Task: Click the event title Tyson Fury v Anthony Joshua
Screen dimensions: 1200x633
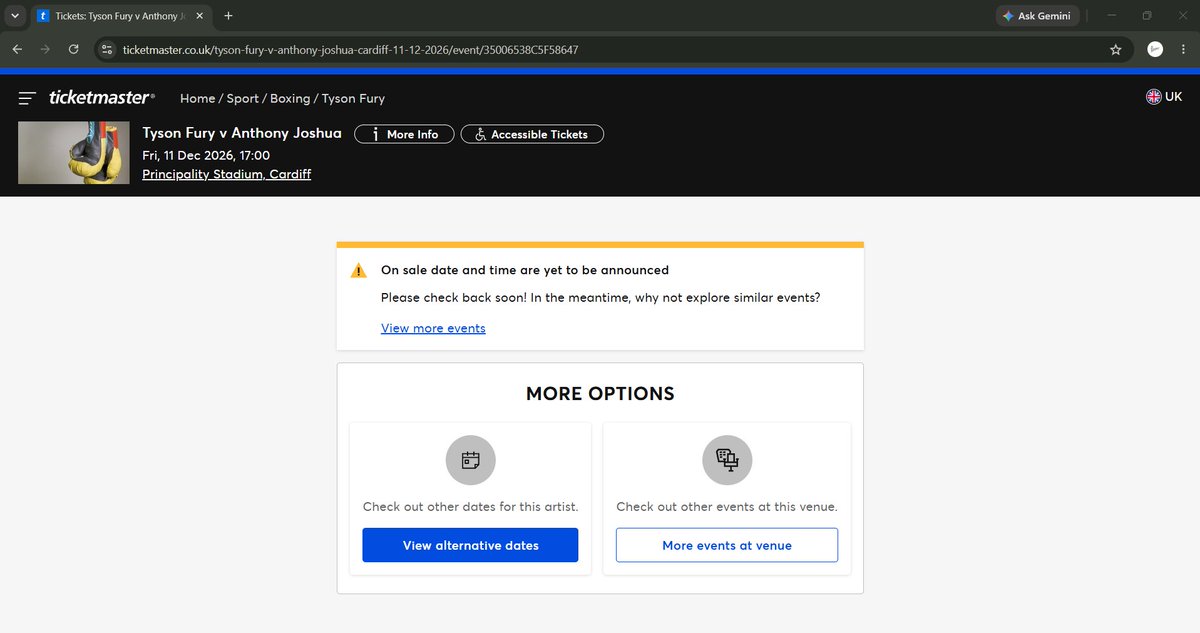Action: point(242,133)
